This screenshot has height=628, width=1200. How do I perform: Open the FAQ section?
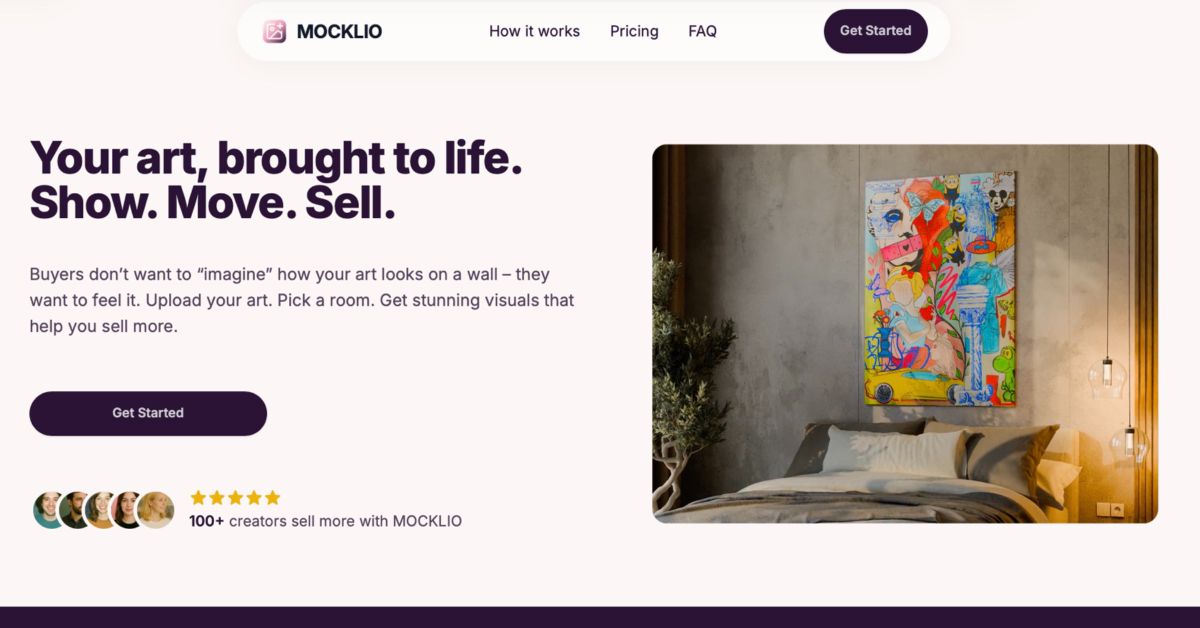703,31
